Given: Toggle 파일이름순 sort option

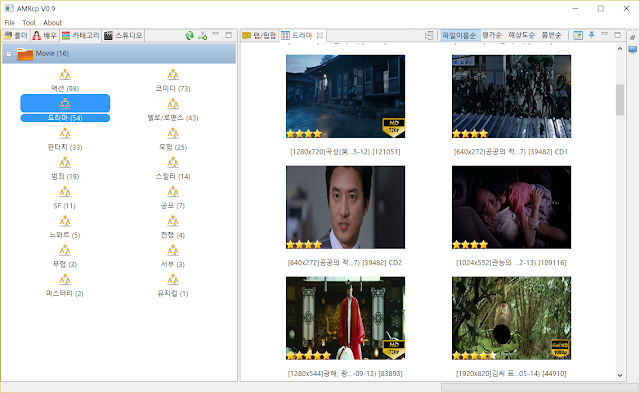Looking at the screenshot, I should (459, 36).
